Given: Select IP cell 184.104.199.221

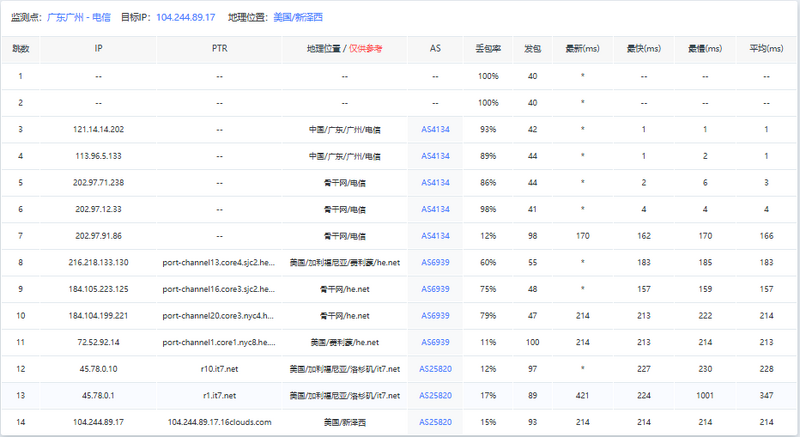Looking at the screenshot, I should pyautogui.click(x=98, y=316).
